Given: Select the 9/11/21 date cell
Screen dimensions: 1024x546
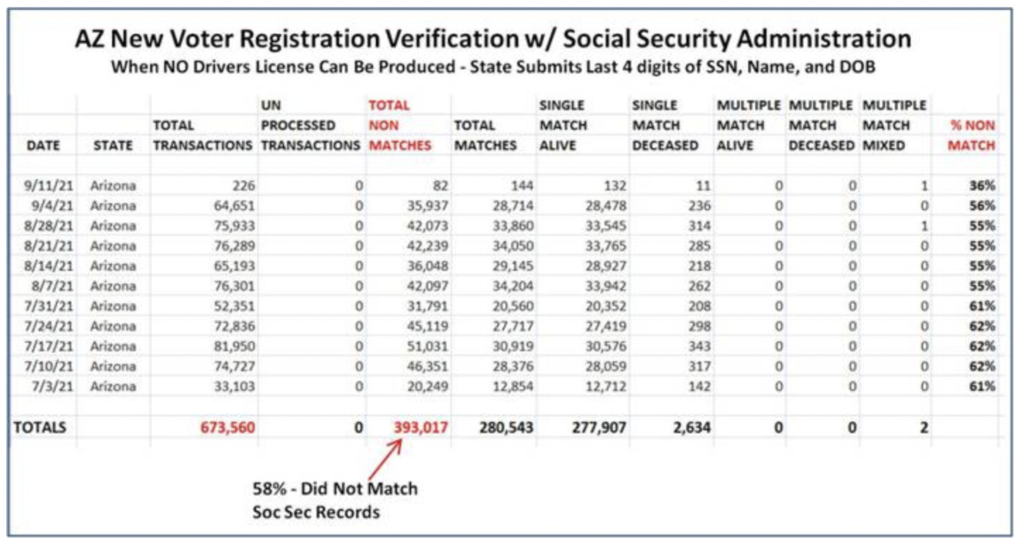Looking at the screenshot, I should (x=48, y=185).
